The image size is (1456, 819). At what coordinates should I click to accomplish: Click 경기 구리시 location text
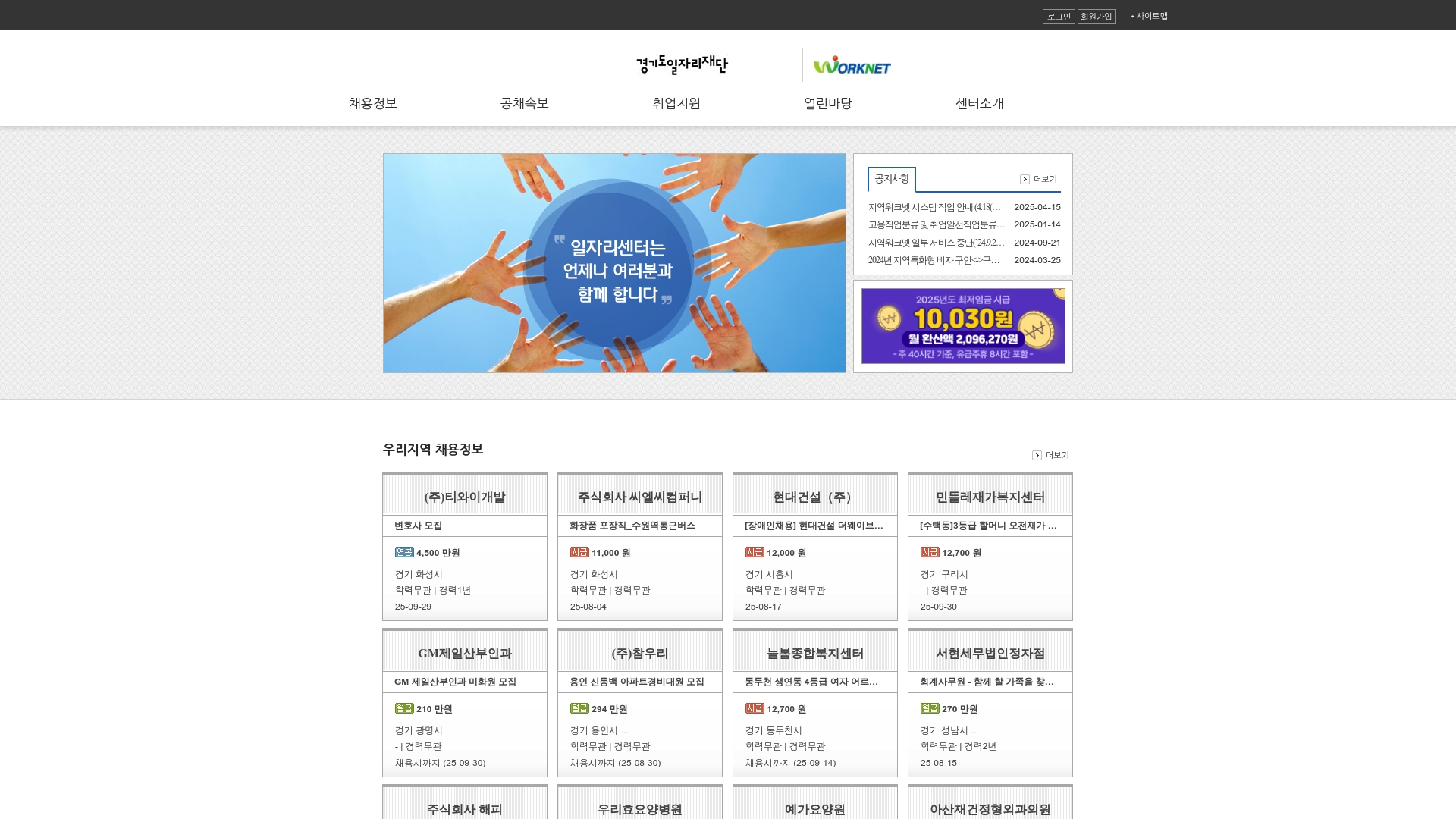[x=944, y=574]
